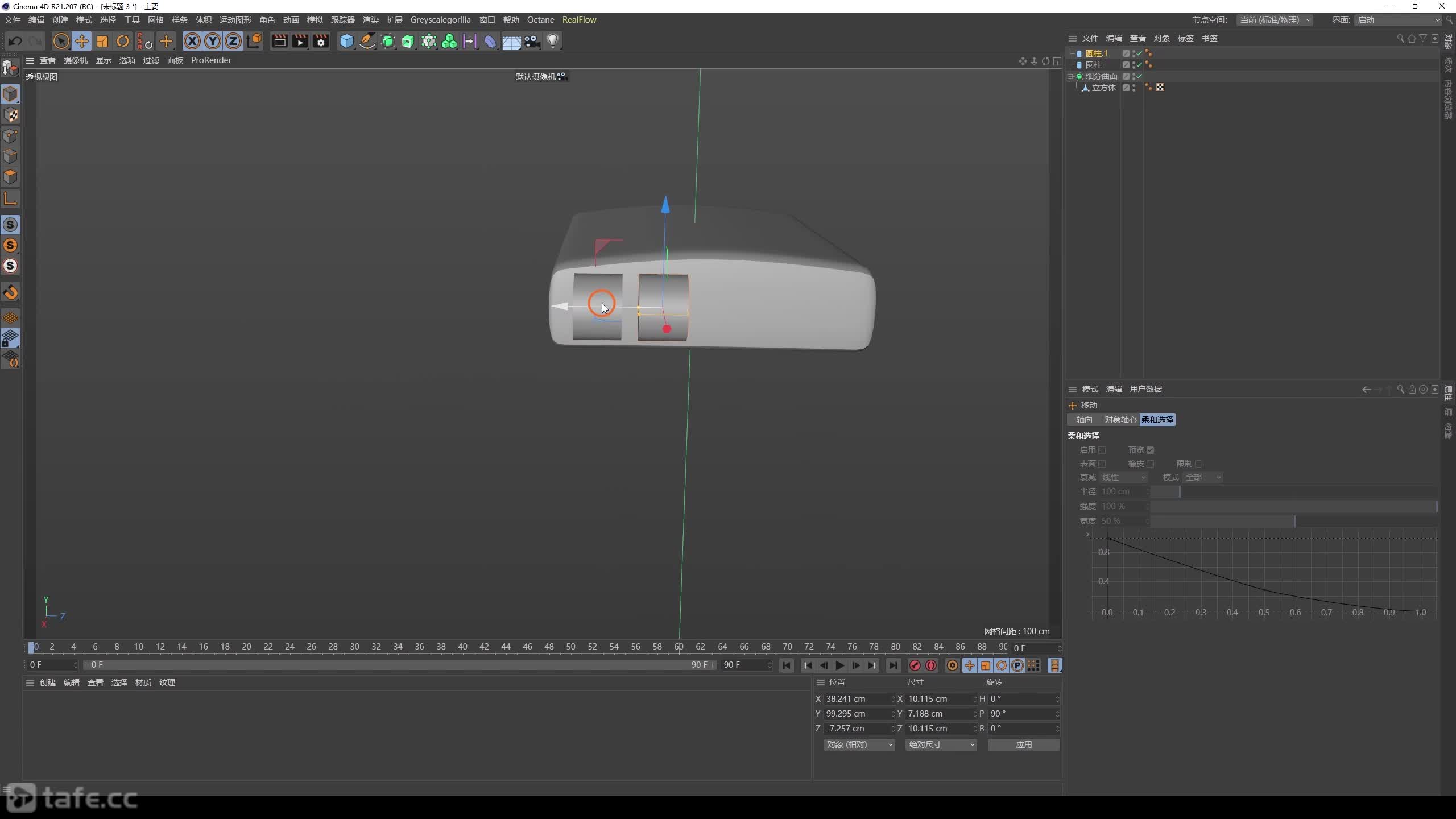Click the PSR reset icon
This screenshot has width=1456, height=819.
[x=144, y=41]
